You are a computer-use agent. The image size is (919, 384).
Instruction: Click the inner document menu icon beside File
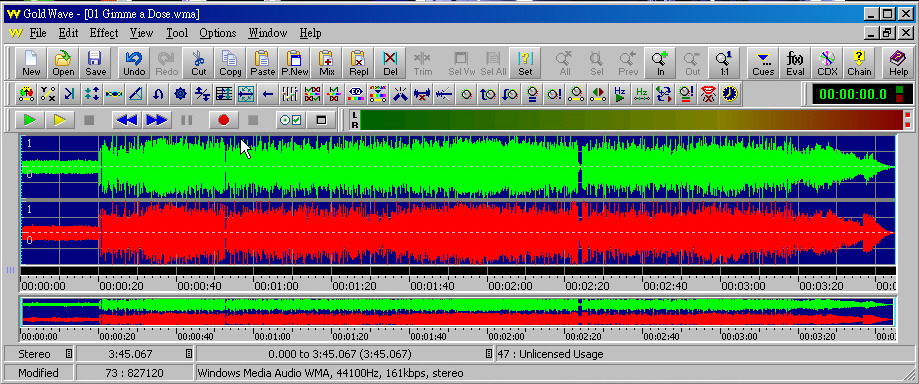click(x=16, y=33)
